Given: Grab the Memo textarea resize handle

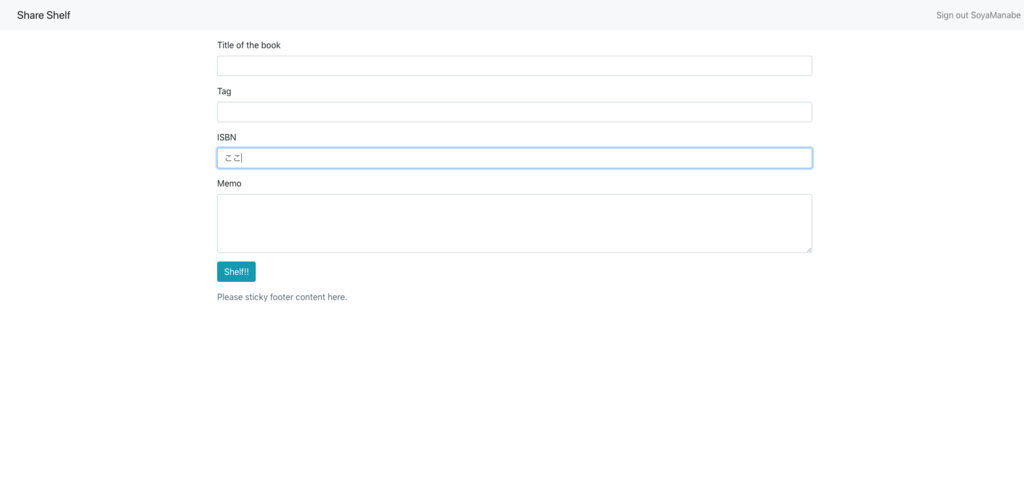Looking at the screenshot, I should pyautogui.click(x=808, y=249).
